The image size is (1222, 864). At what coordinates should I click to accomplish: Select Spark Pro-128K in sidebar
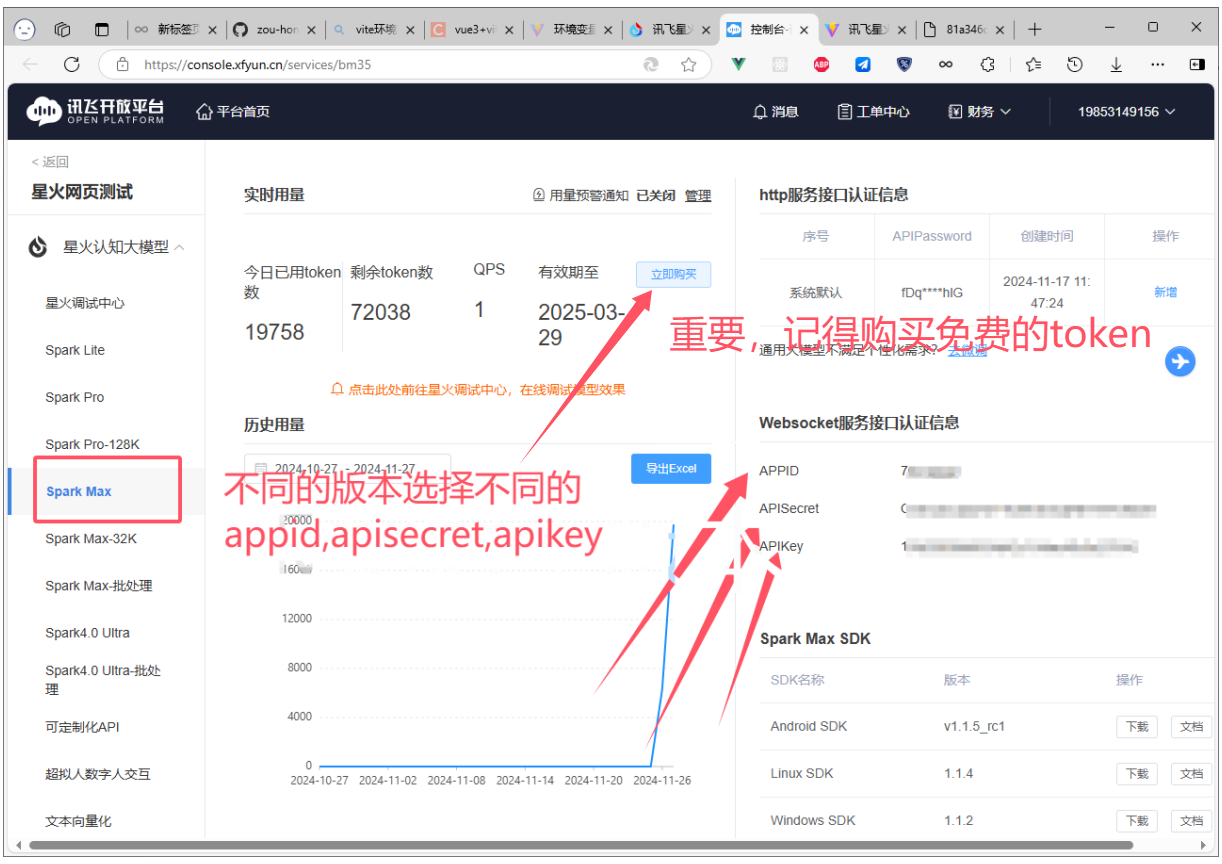coord(92,444)
